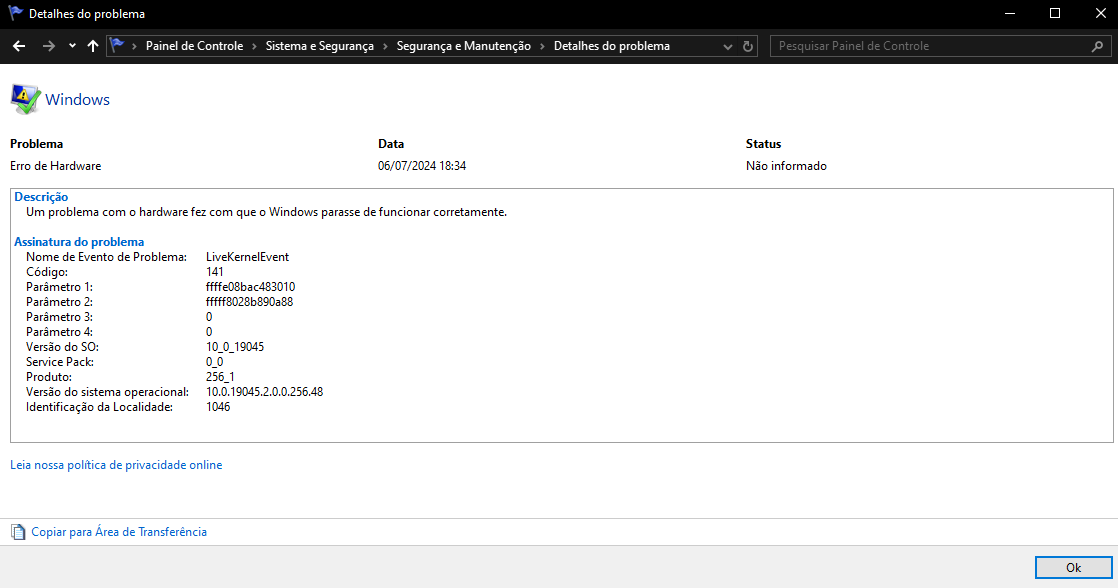Image resolution: width=1118 pixels, height=588 pixels.
Task: Expand chevron after Painel de Controle
Action: tap(255, 46)
